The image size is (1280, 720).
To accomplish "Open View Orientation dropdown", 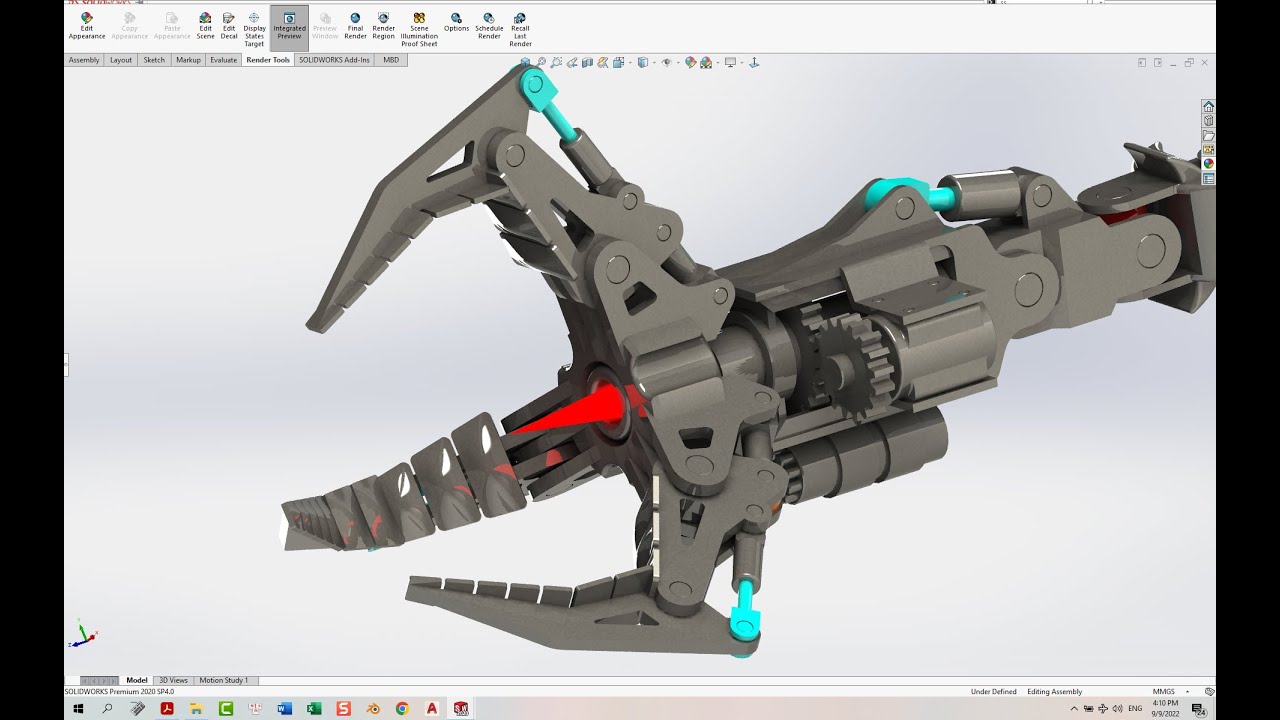I will [621, 62].
